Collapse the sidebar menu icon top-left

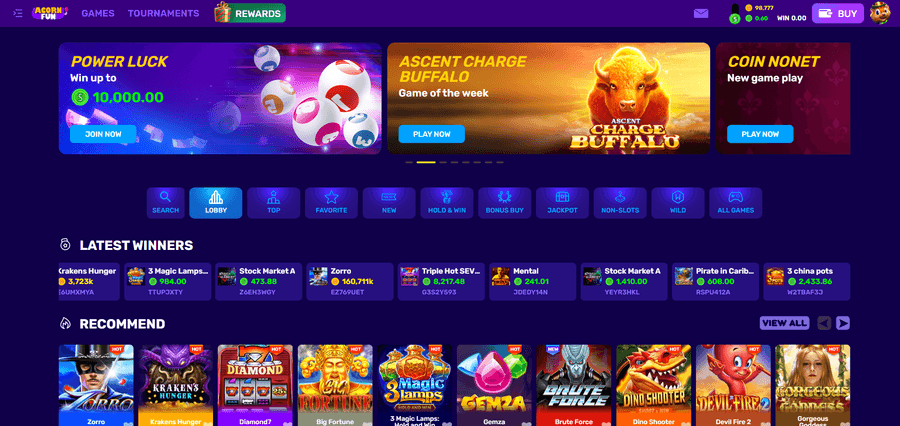(18, 13)
